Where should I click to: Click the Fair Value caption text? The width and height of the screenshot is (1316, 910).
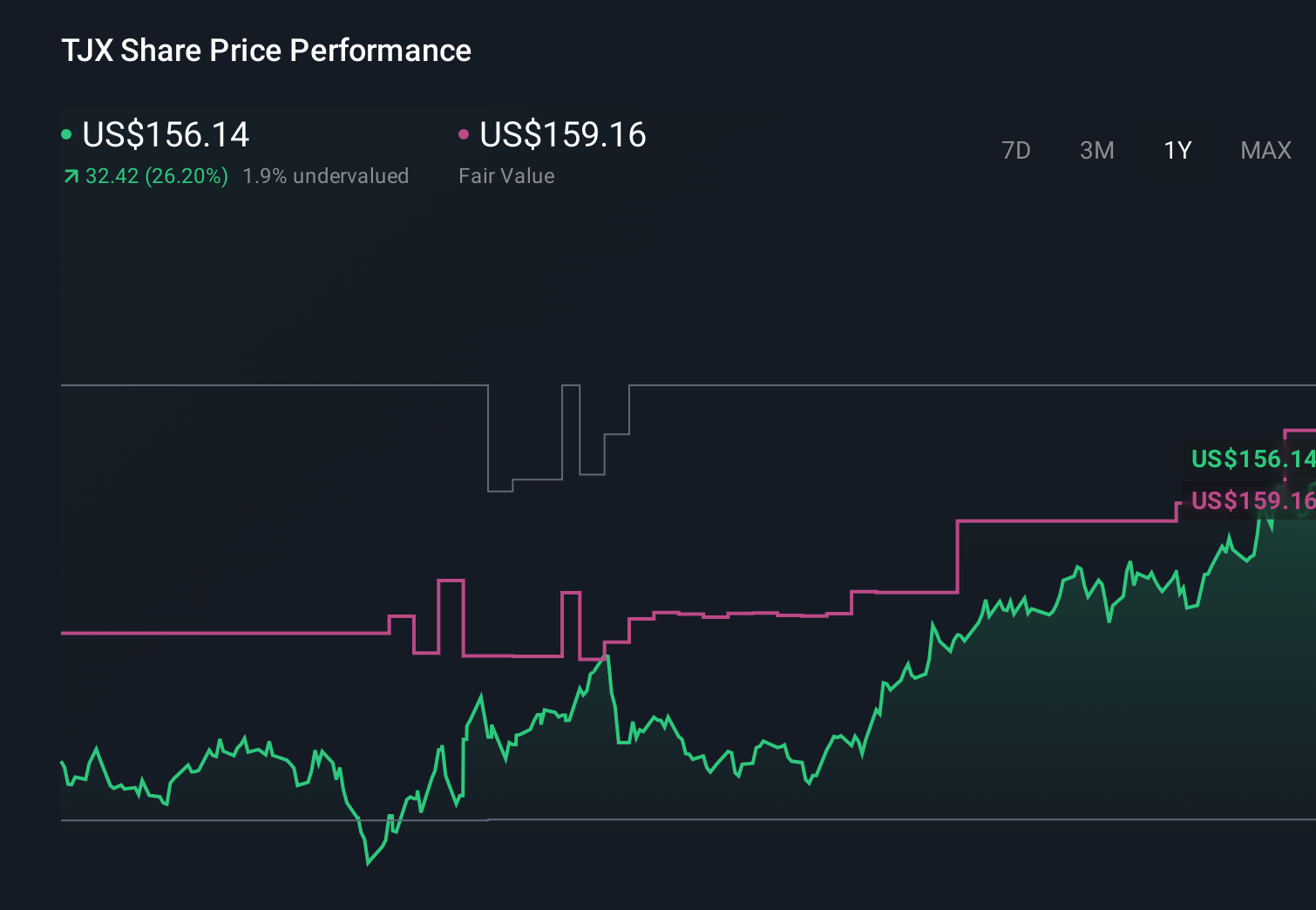pyautogui.click(x=505, y=175)
